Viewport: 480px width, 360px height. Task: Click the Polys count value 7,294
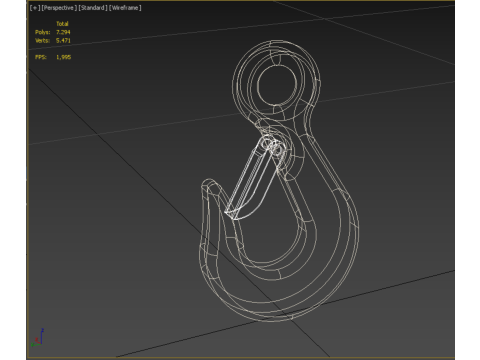[63, 32]
